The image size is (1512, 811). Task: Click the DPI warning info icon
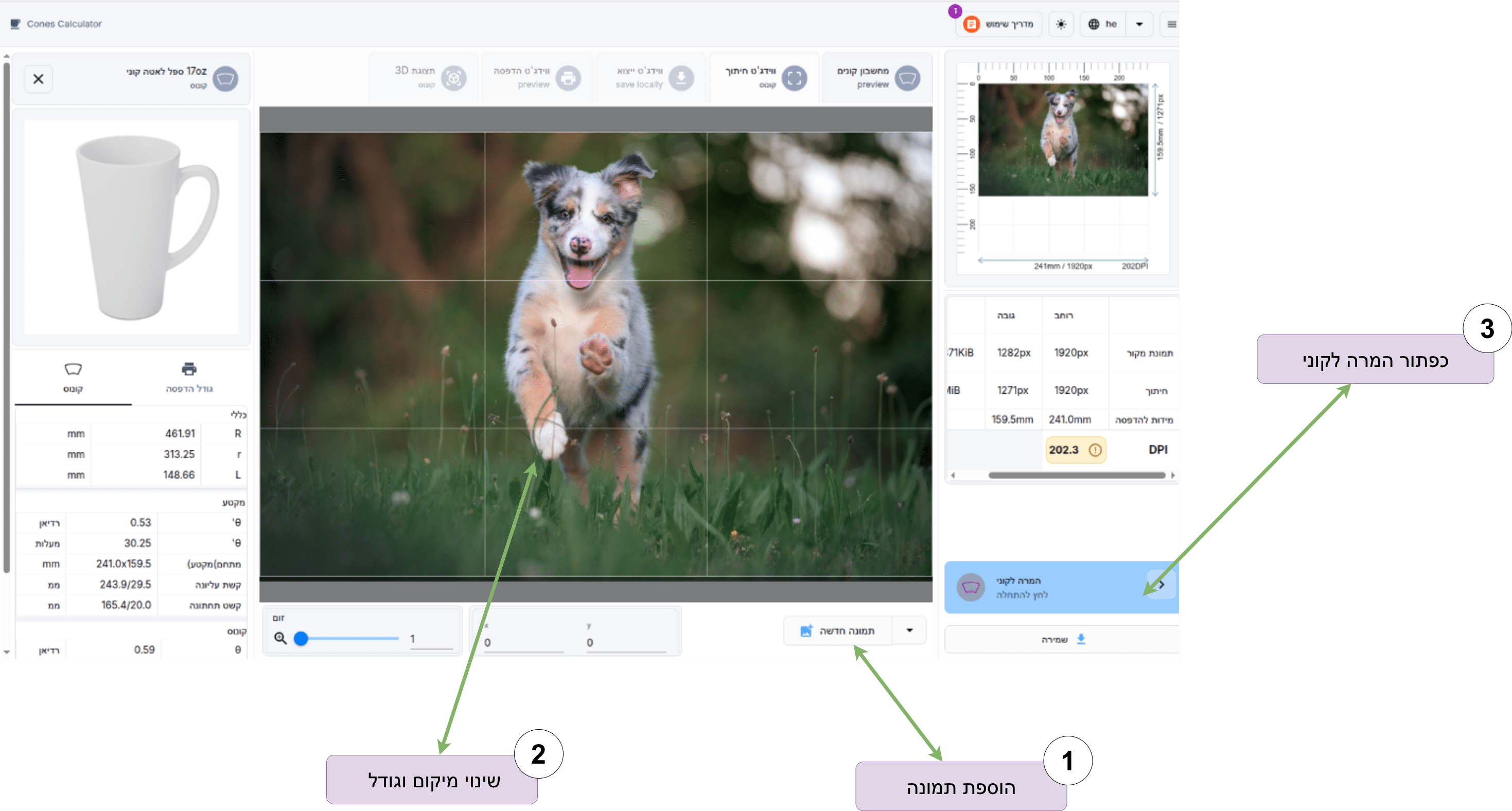click(1095, 450)
